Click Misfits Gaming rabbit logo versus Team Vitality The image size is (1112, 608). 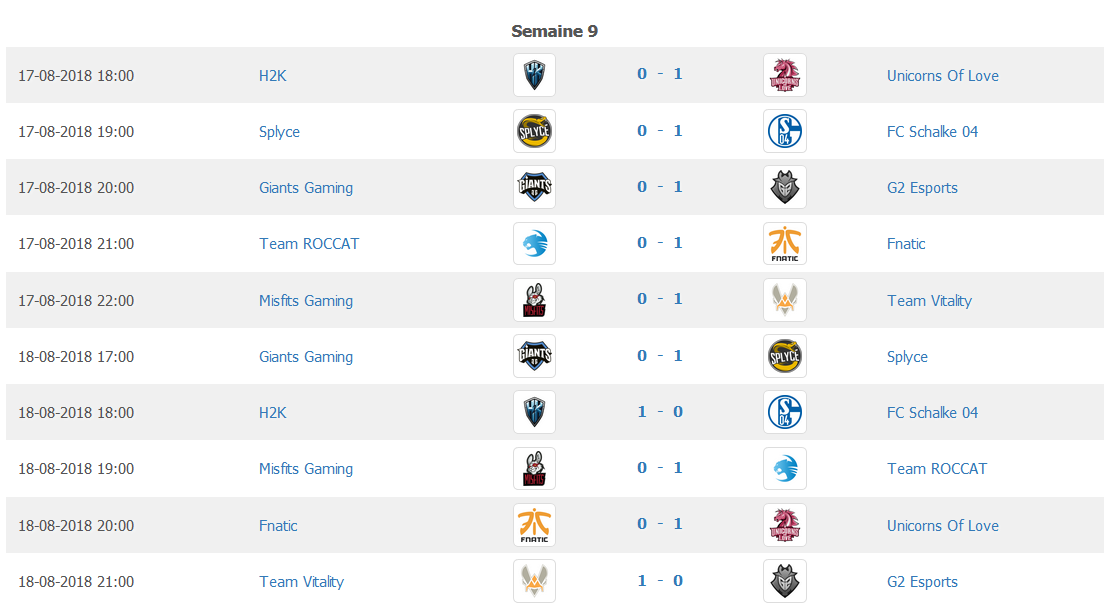[x=534, y=300]
